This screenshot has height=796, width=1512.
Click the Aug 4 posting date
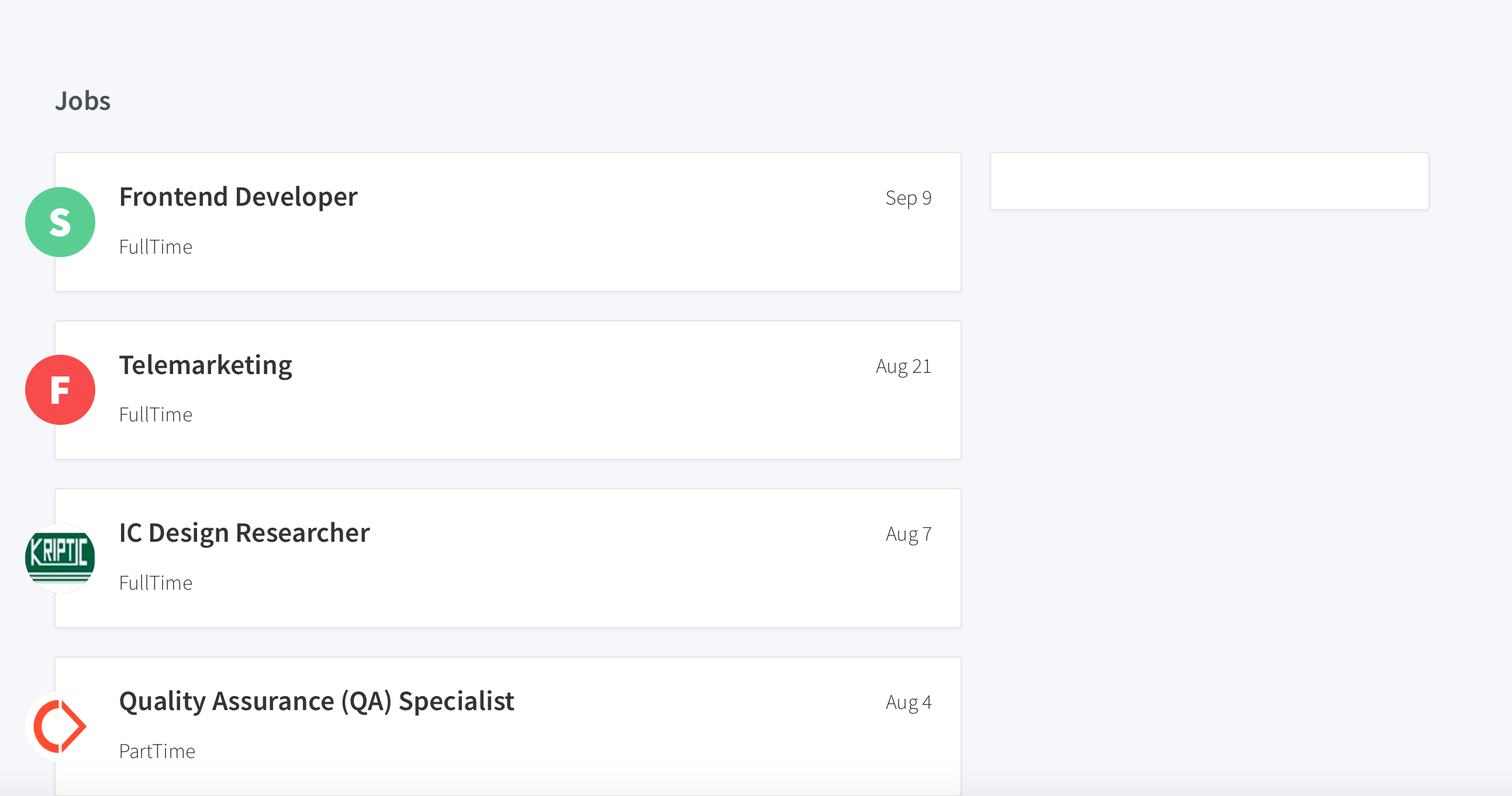[908, 702]
